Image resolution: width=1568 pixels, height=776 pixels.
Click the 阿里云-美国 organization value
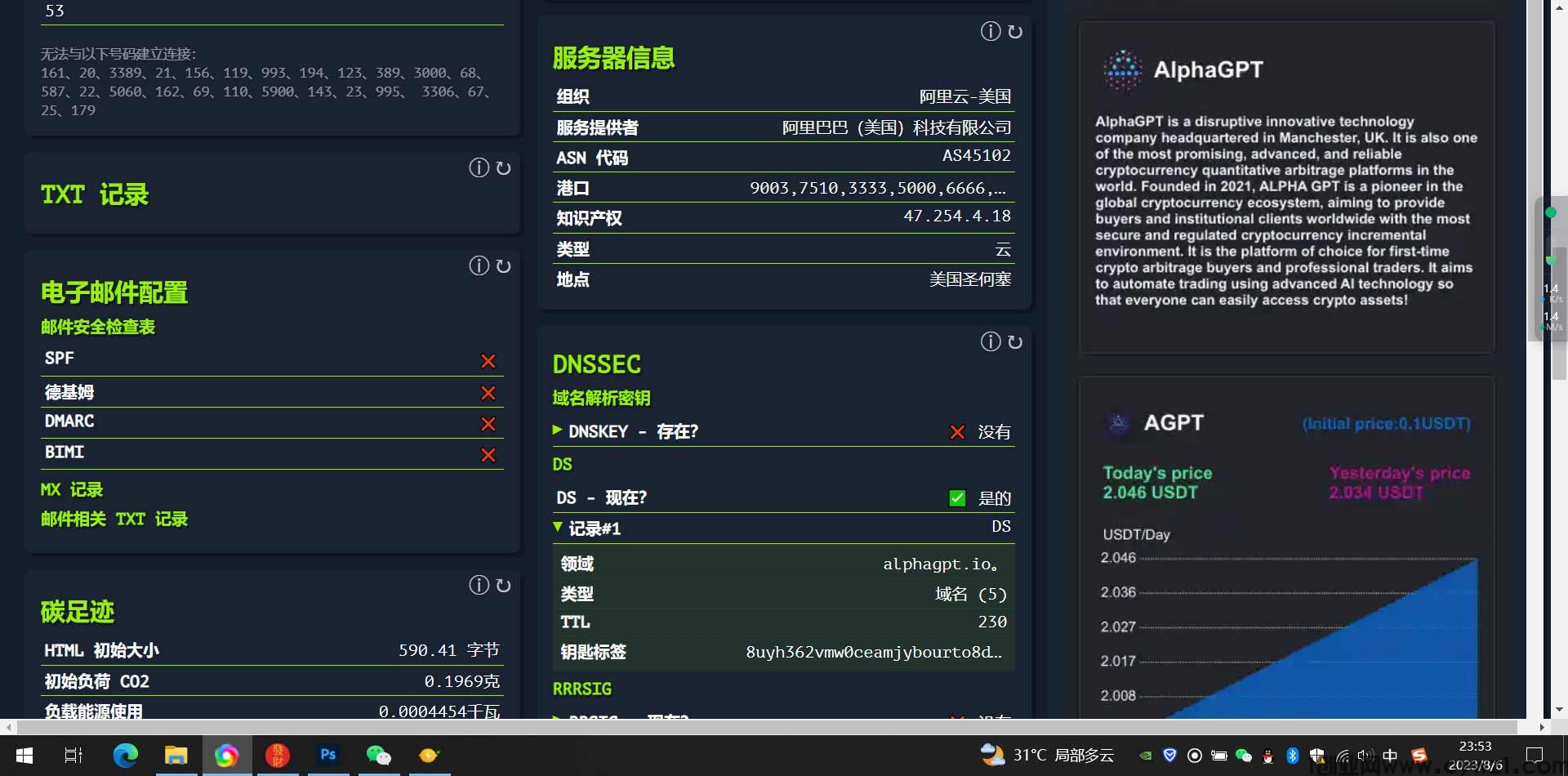[965, 96]
